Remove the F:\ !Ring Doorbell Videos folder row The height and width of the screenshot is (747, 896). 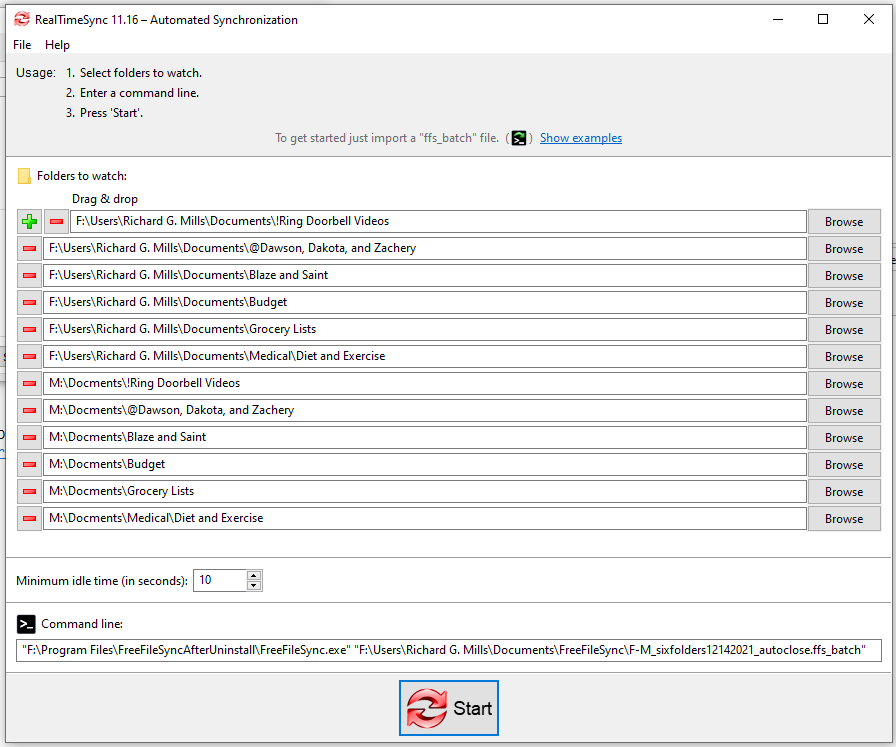click(57, 221)
